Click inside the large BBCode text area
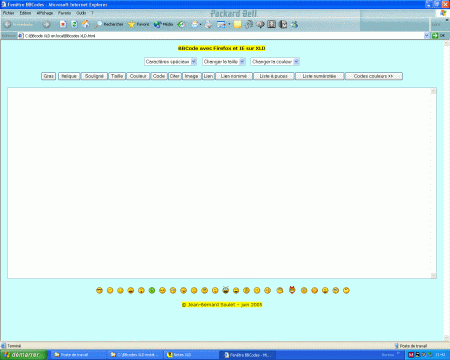This screenshot has height=360, width=450. (219, 183)
